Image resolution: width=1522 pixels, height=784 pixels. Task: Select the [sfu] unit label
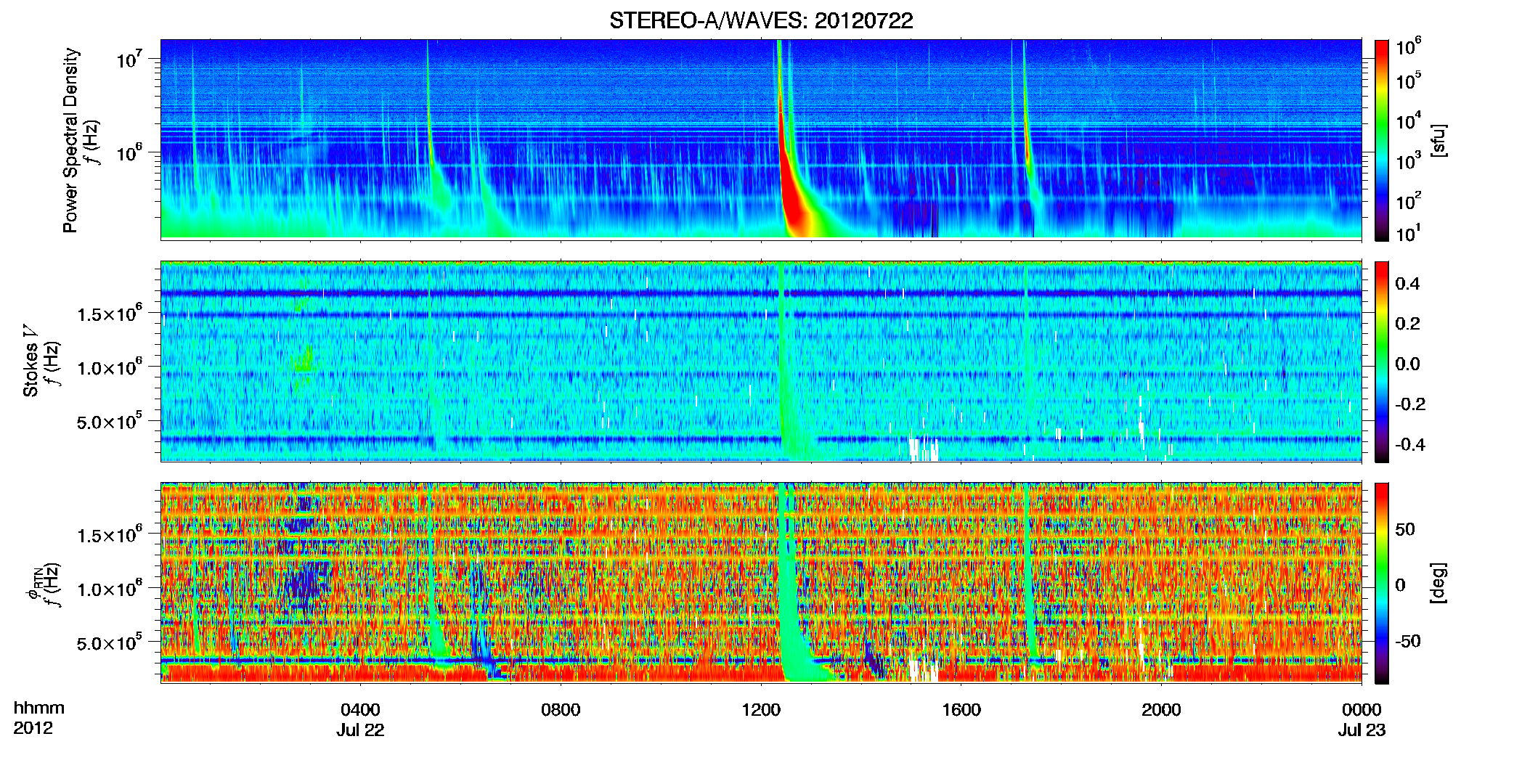coord(1438,140)
